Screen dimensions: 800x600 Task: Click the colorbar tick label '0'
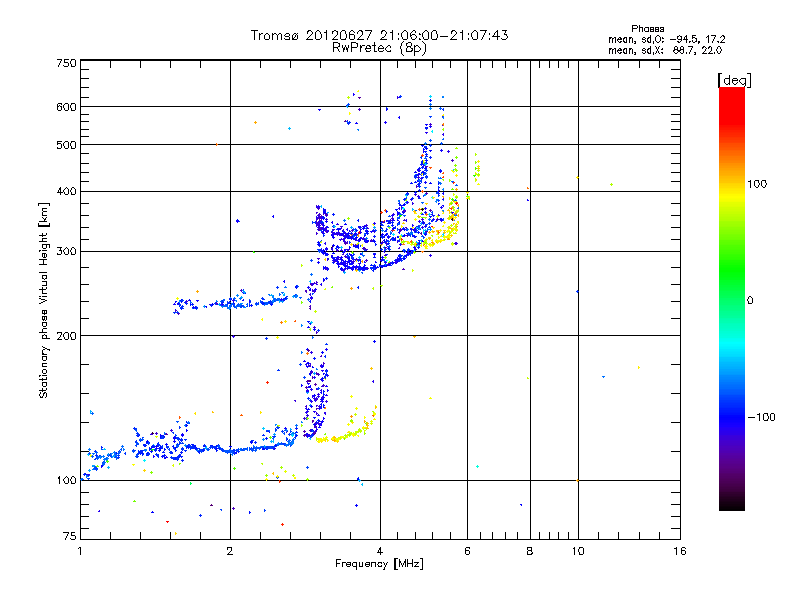750,301
